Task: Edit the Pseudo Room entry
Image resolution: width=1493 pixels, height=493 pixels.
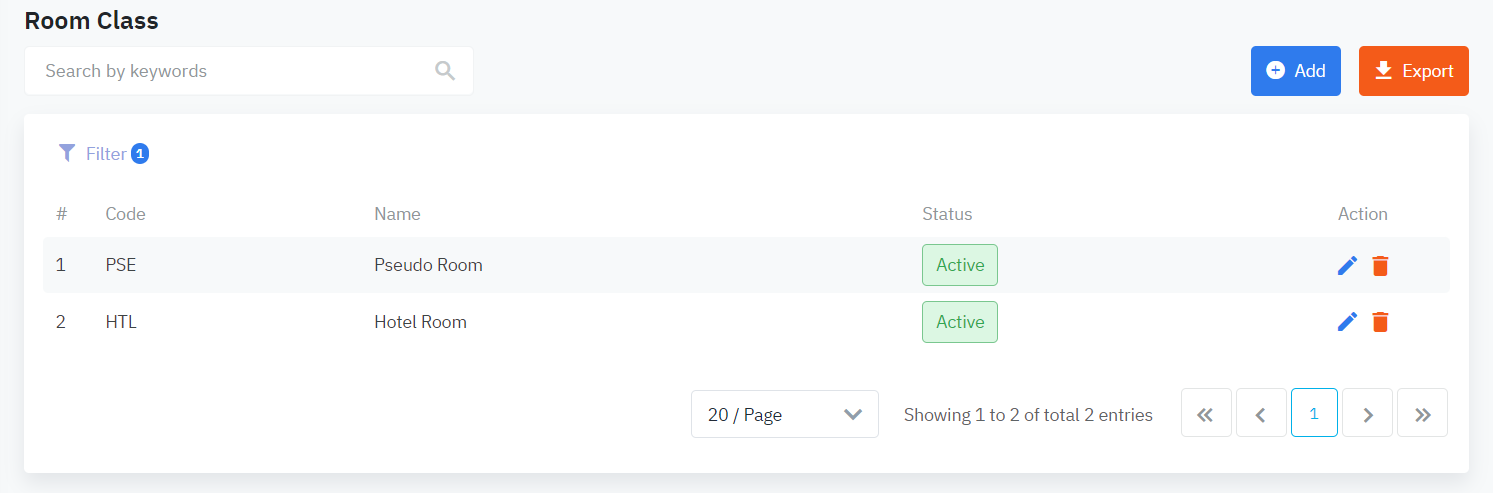Action: (x=1347, y=265)
